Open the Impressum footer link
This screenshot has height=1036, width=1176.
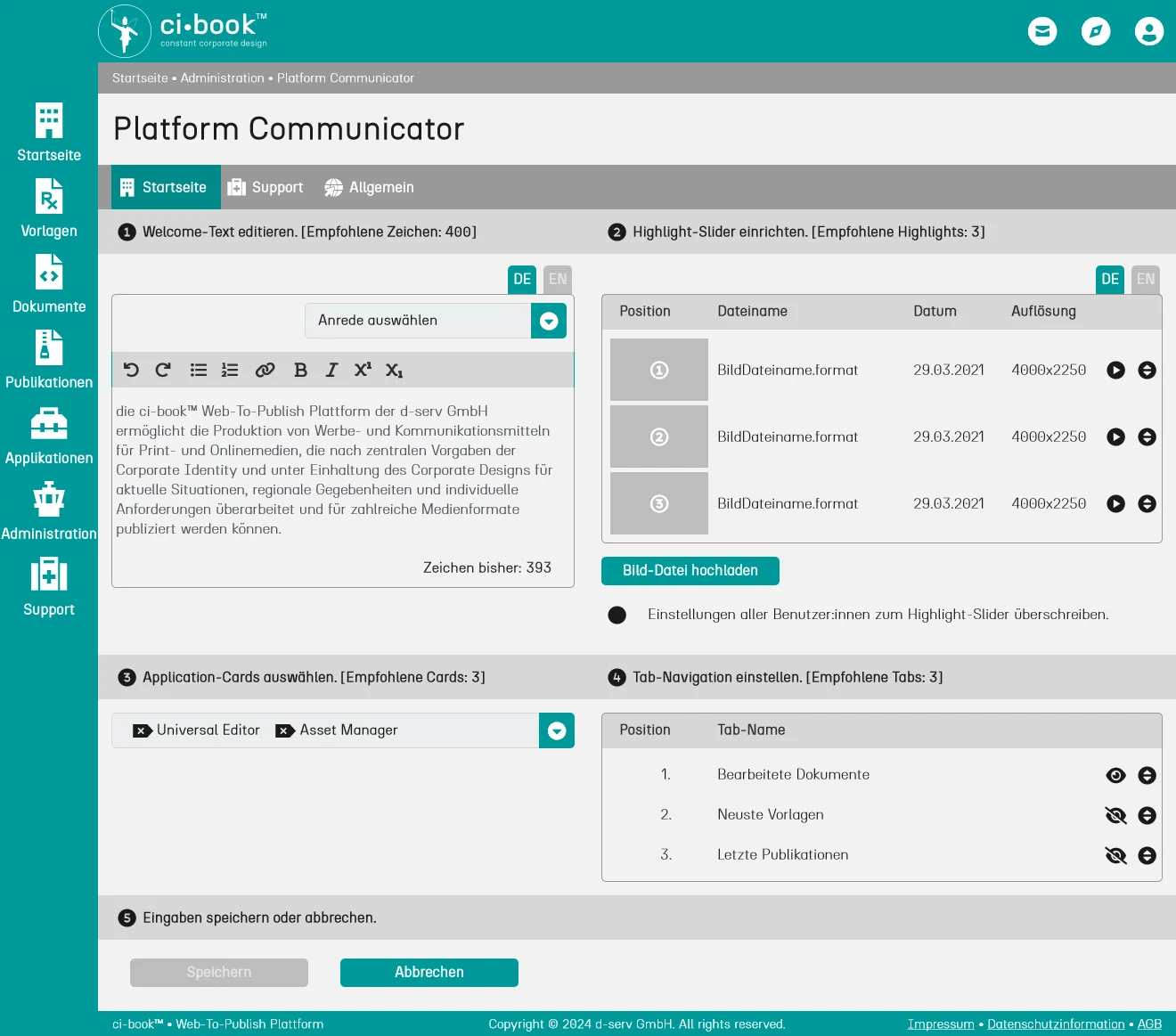tap(941, 1024)
